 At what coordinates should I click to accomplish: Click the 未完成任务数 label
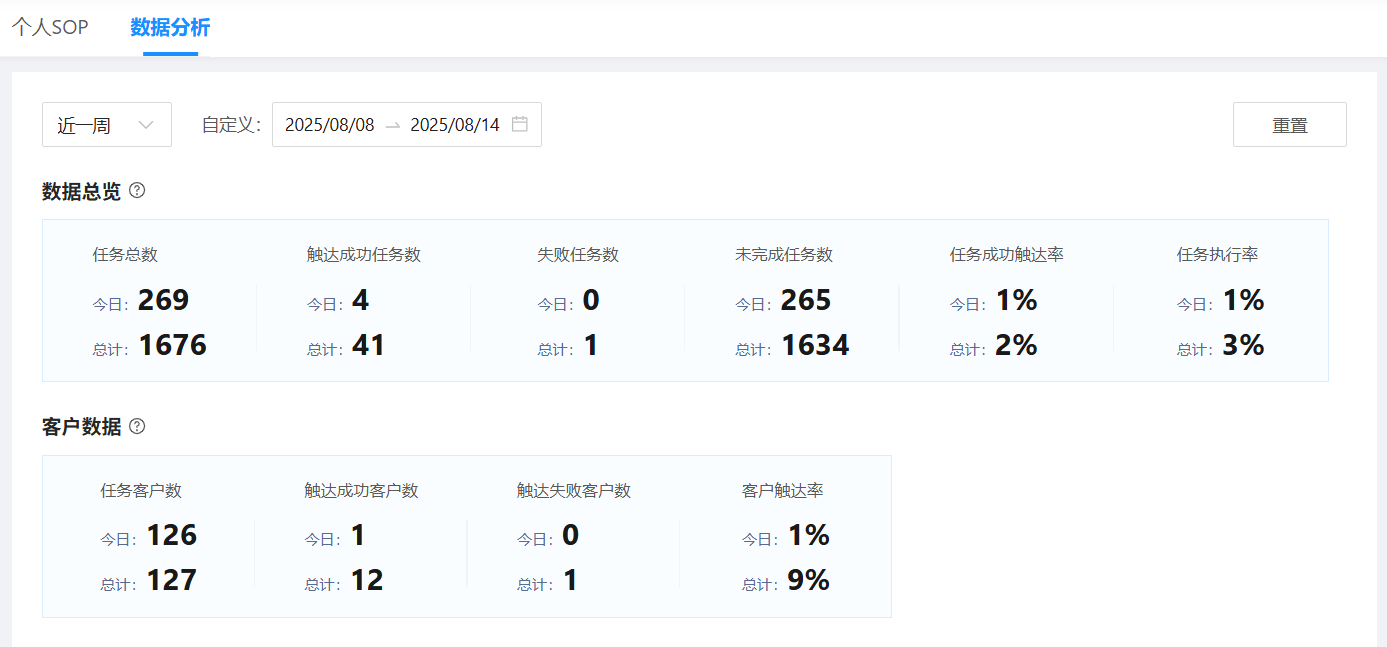[x=784, y=255]
